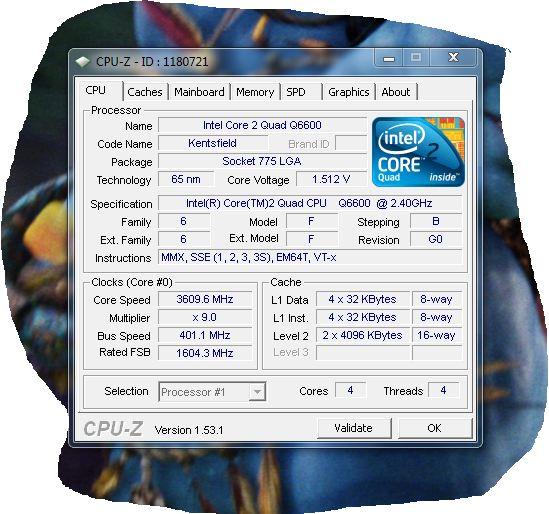The width and height of the screenshot is (549, 514).
Task: Switch to the Caches tab
Action: pos(145,92)
